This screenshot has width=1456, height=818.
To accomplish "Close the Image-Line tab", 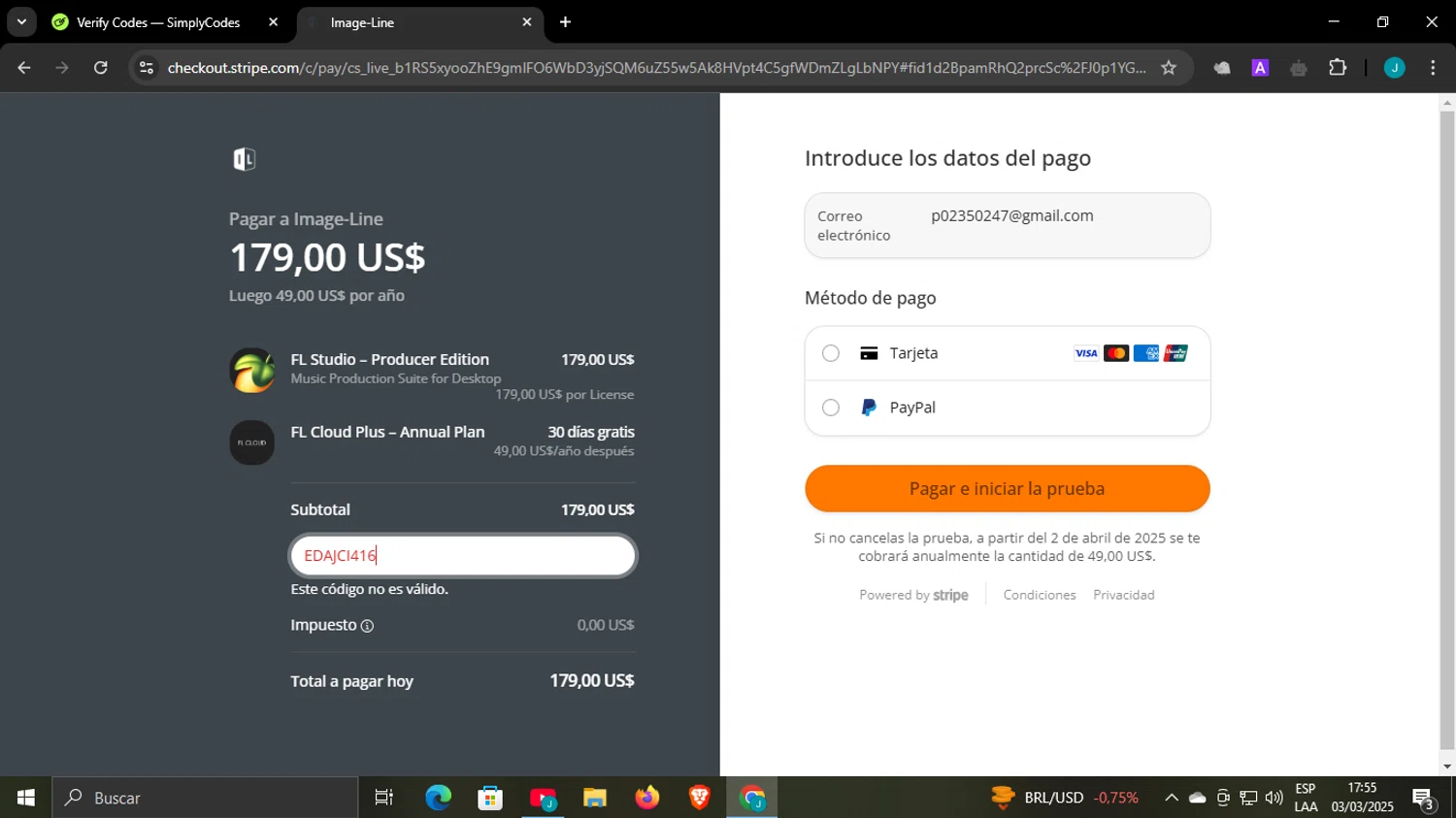I will [x=527, y=21].
